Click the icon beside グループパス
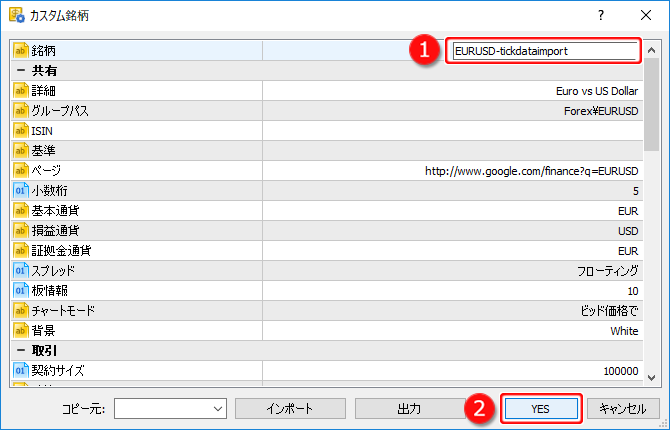This screenshot has height=430, width=670. click(21, 110)
